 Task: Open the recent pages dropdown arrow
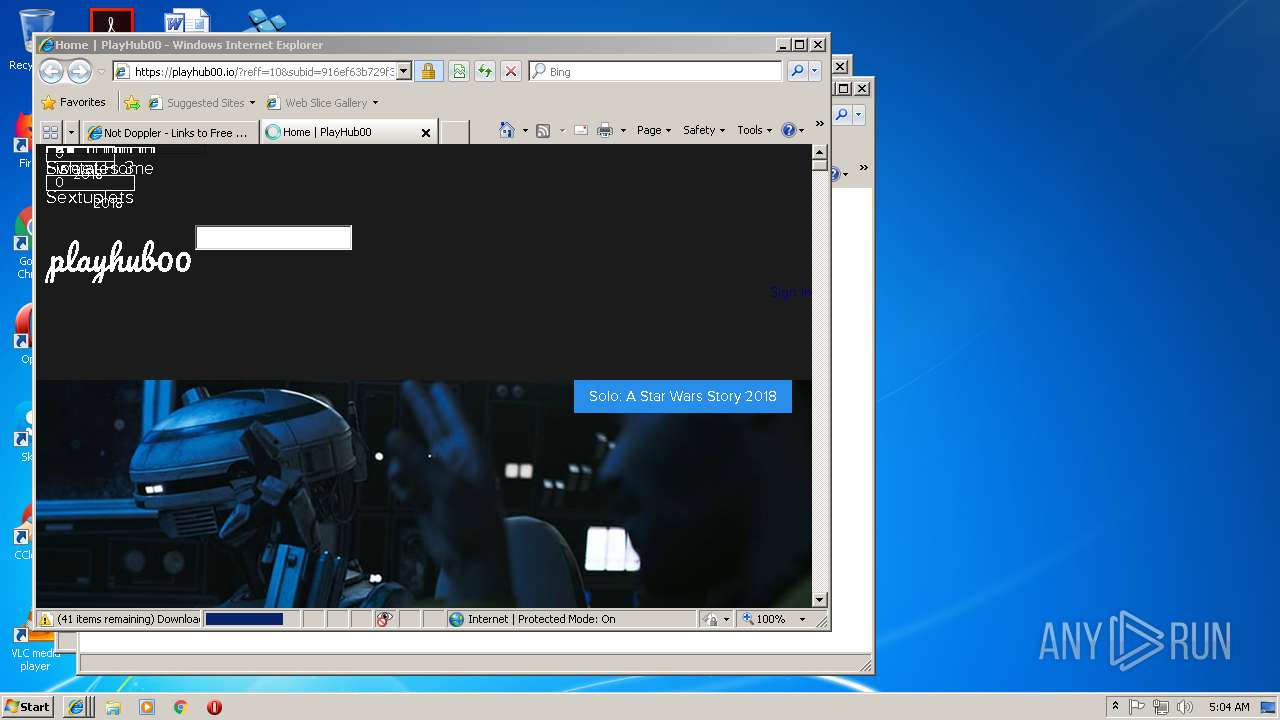101,72
